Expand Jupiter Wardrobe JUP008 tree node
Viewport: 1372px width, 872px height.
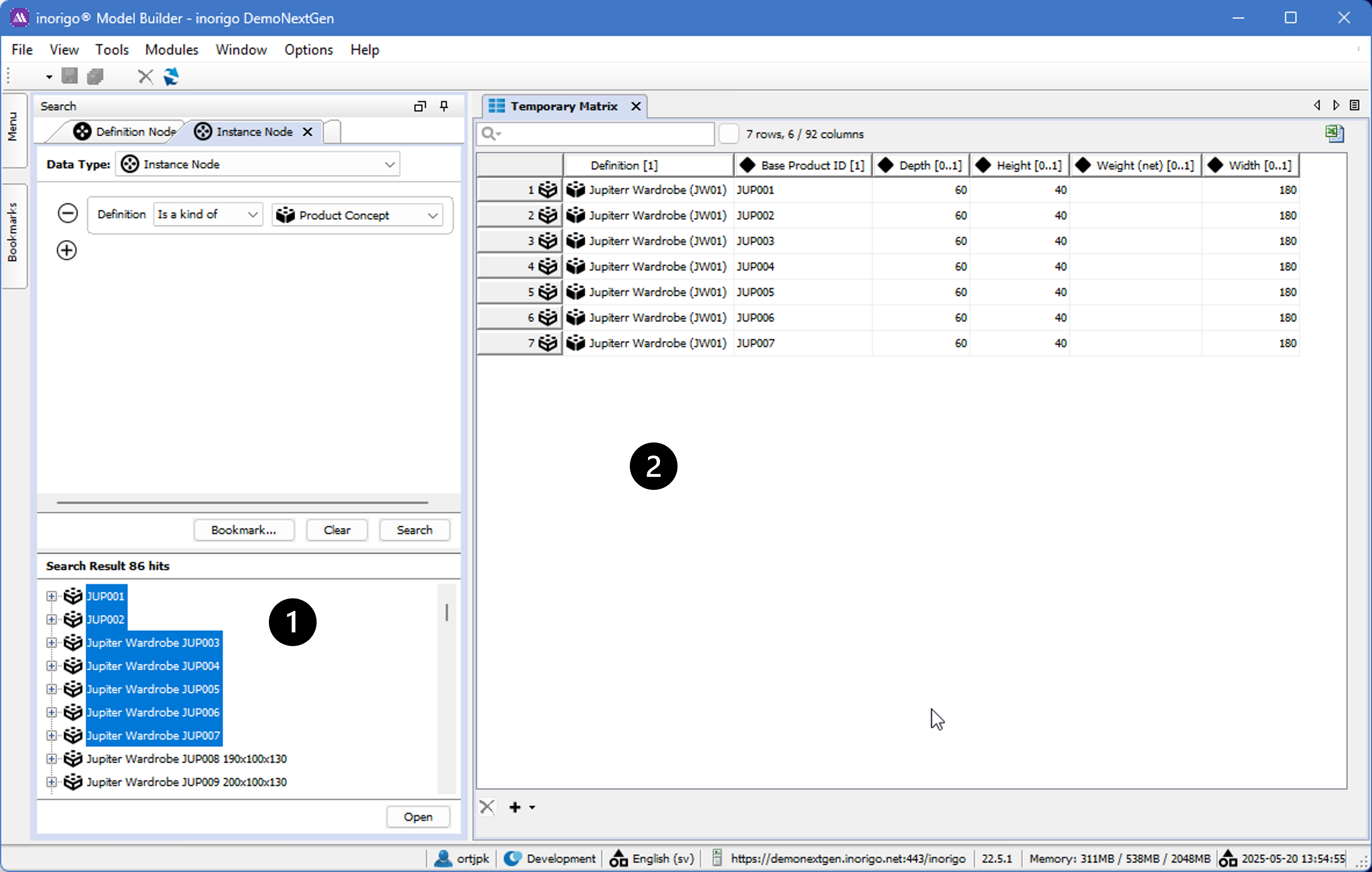click(x=51, y=758)
